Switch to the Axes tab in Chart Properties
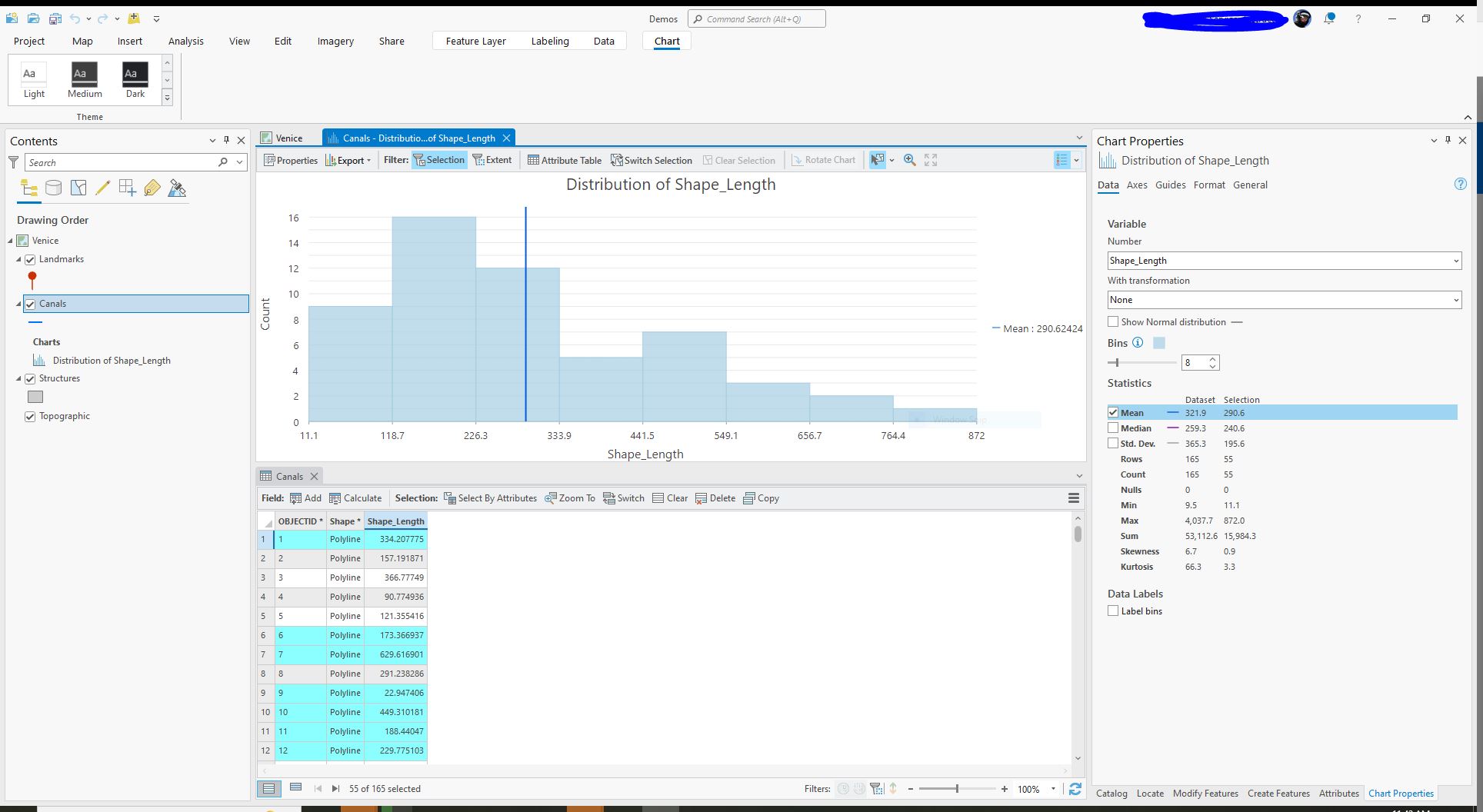1483x812 pixels. point(1137,185)
